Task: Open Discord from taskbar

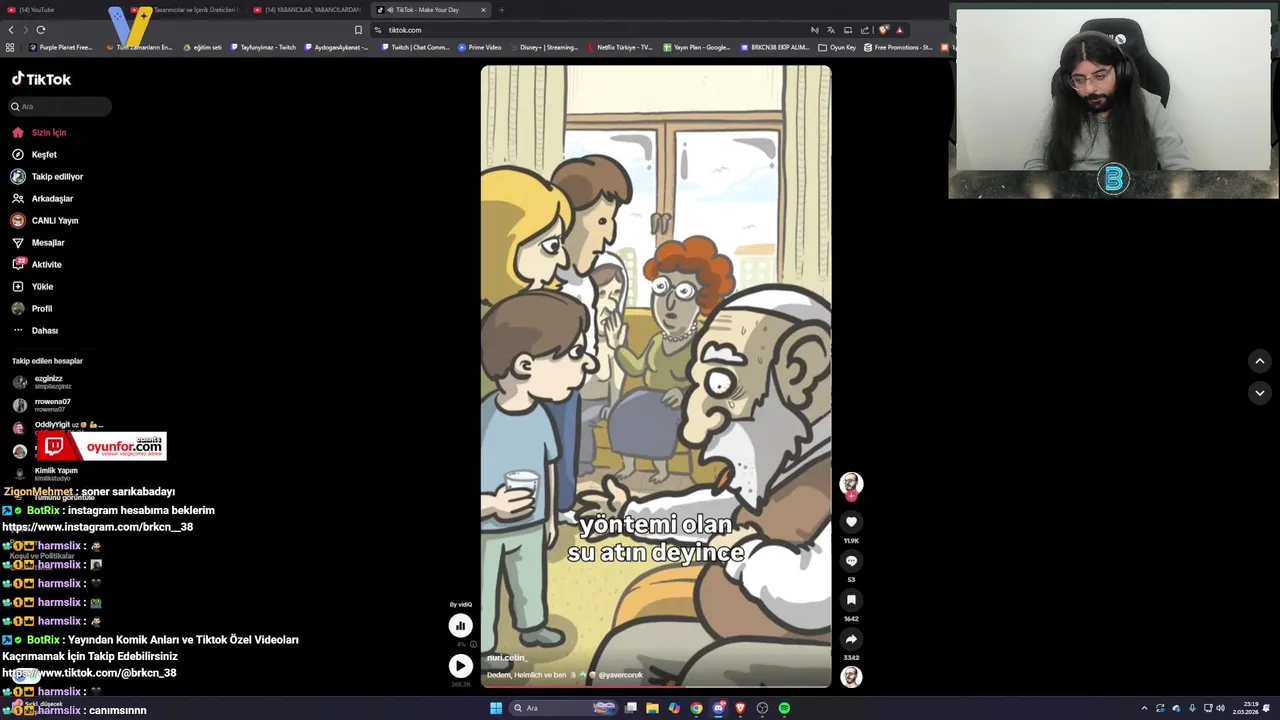Action: [718, 708]
